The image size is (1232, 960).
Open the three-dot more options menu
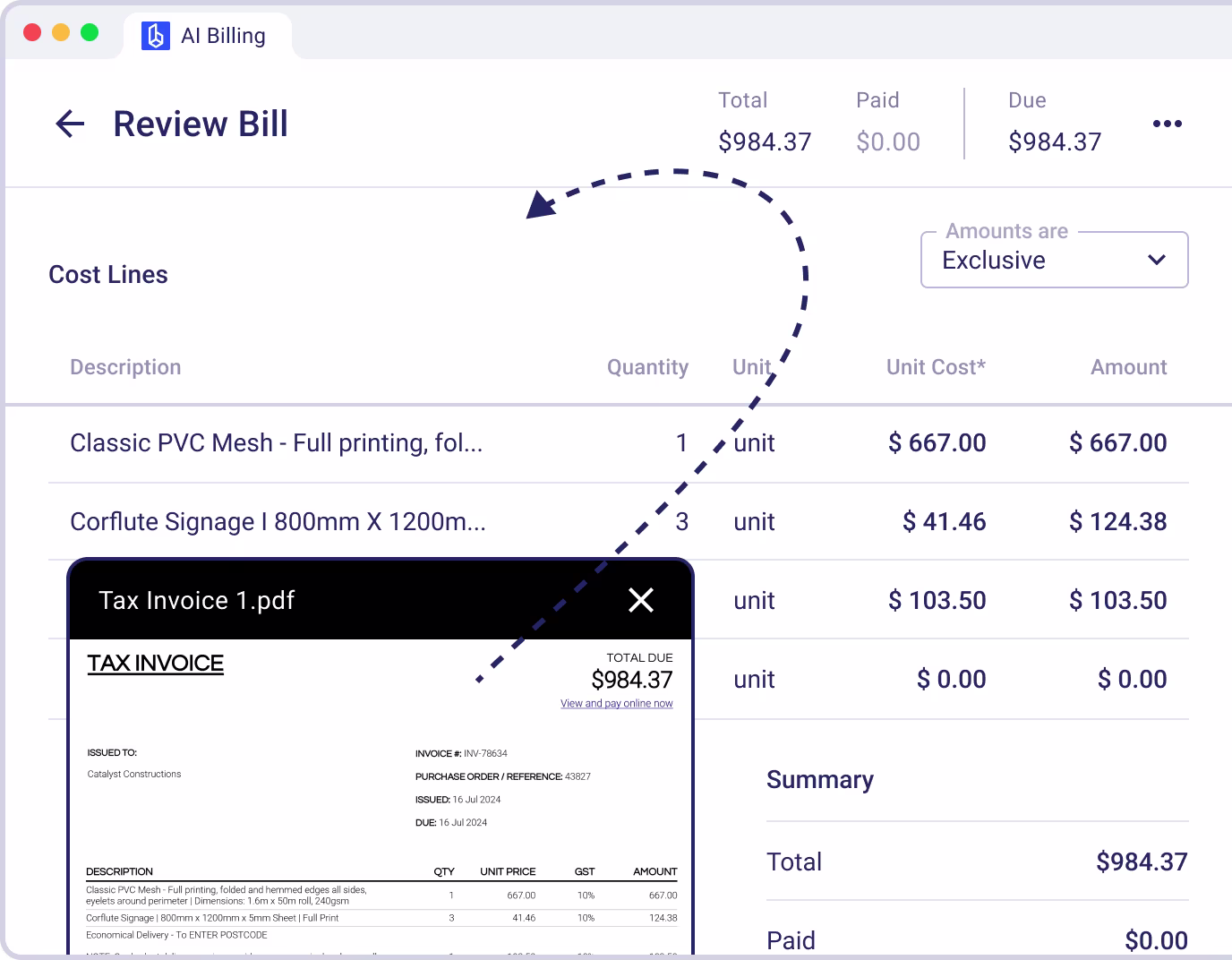coord(1167,124)
